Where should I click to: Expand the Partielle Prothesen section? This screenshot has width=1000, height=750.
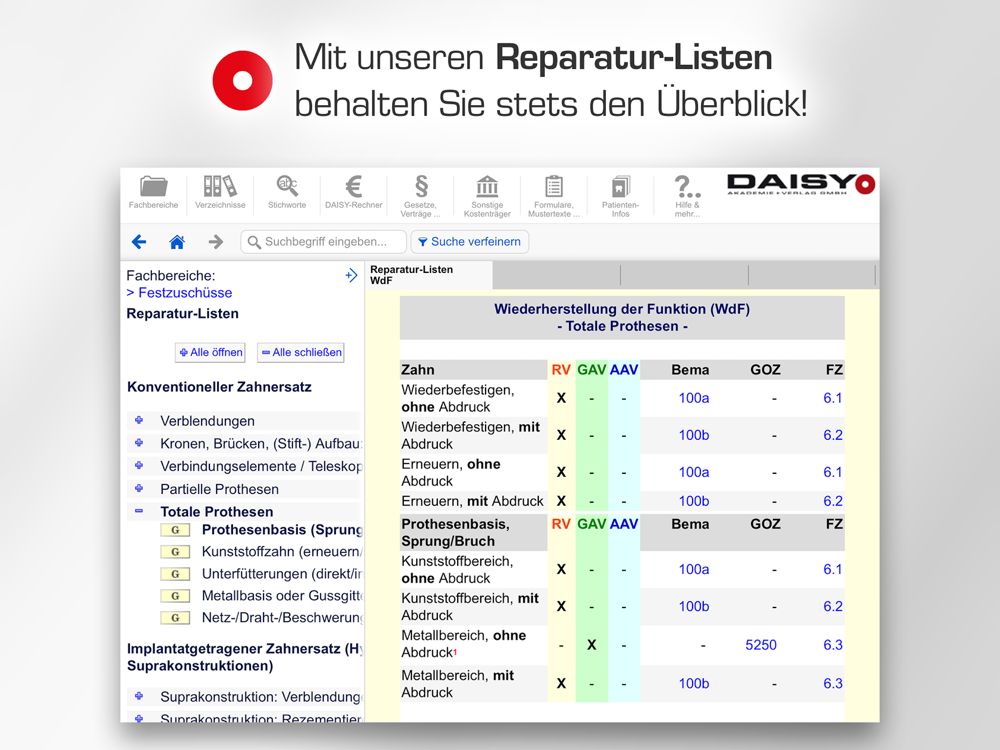(x=139, y=489)
